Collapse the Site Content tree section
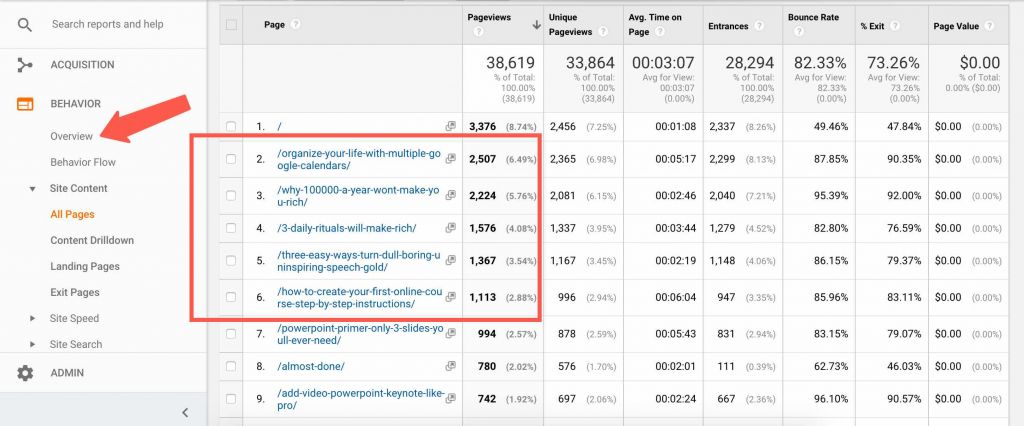 (33, 189)
